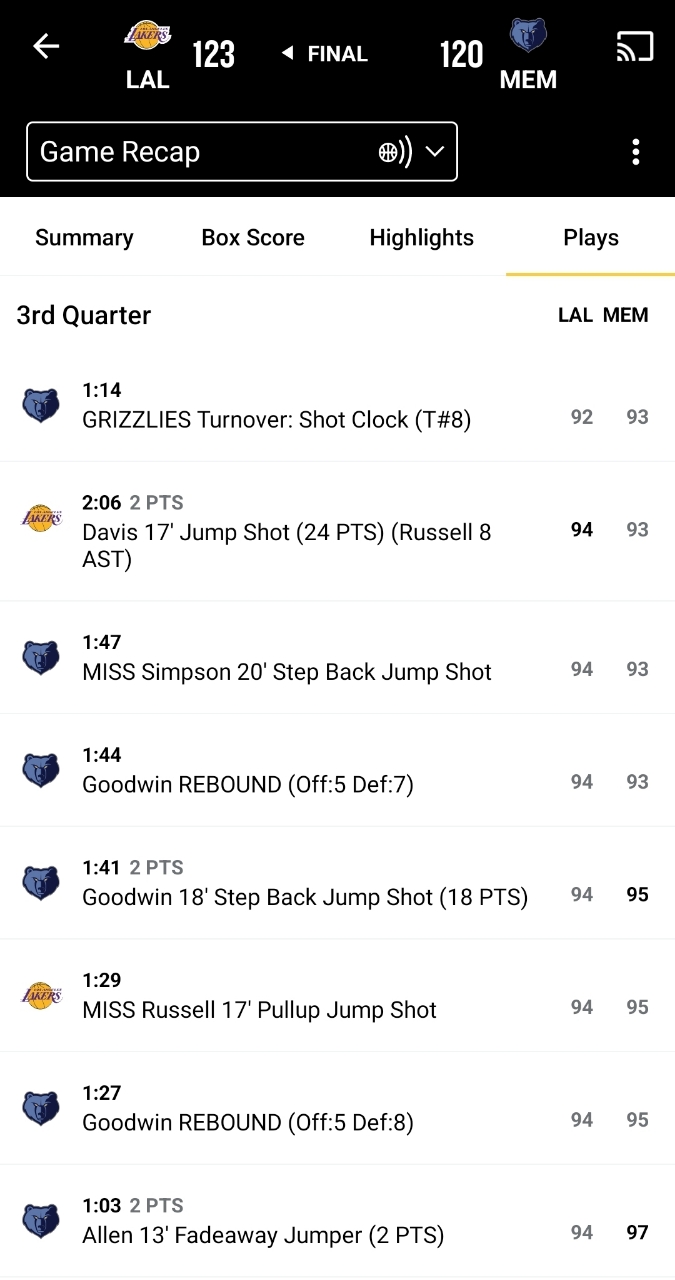Select MISS Simpson 20' Step Back play
Viewport: 675px width, 1280px height.
287,672
